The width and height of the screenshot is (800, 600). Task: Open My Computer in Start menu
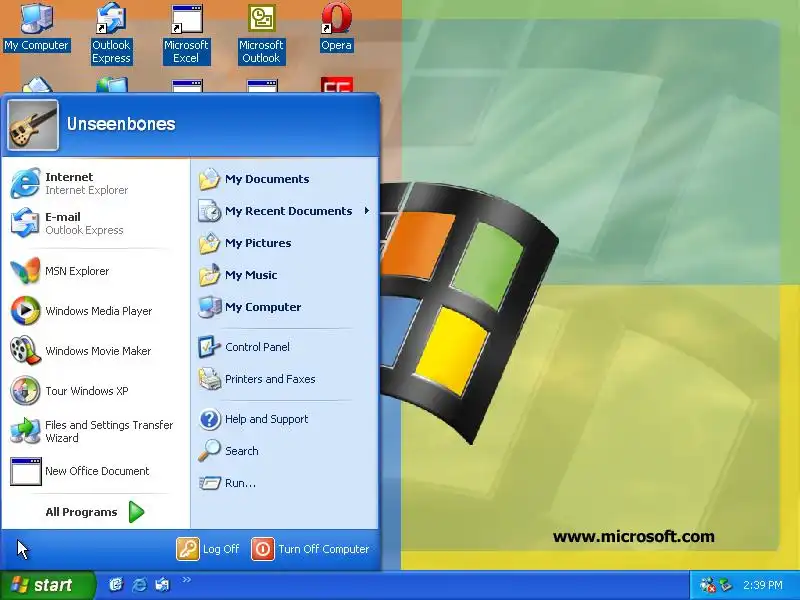point(284,307)
